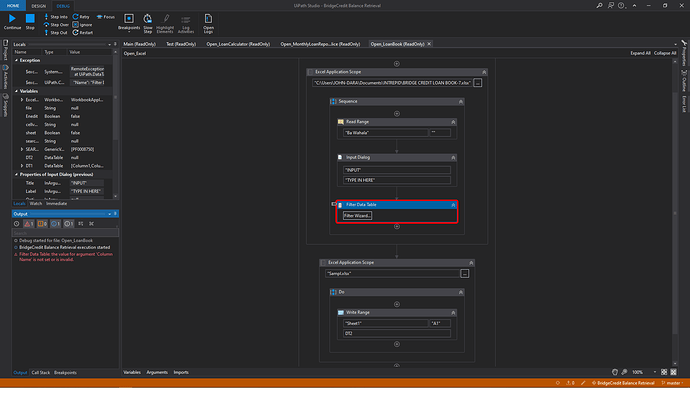Screen dimensions: 690x410
Task: Click Step Into in the debug ribbon
Action: [x=56, y=17]
